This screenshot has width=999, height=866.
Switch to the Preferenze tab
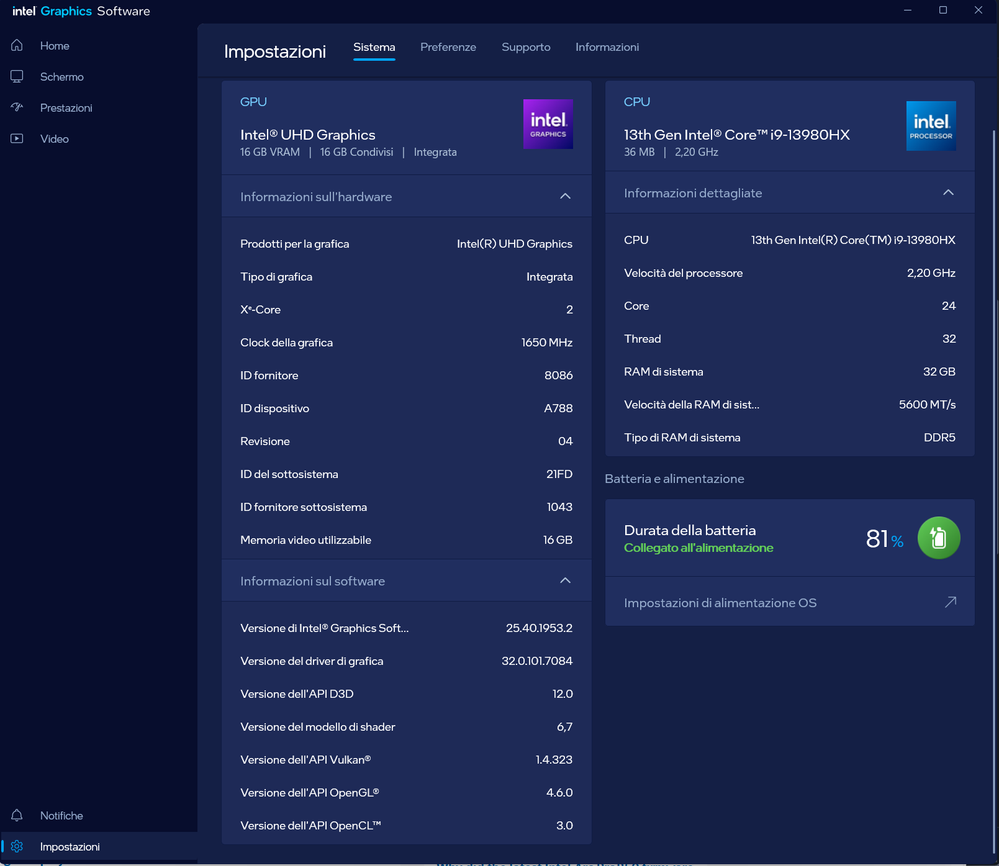tap(448, 47)
